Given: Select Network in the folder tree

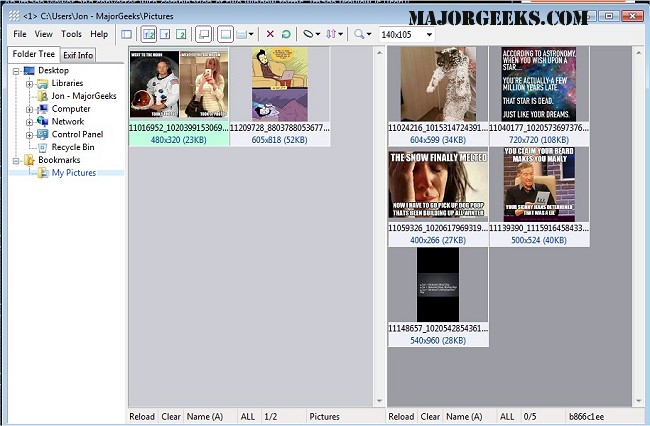Looking at the screenshot, I should pyautogui.click(x=68, y=122).
